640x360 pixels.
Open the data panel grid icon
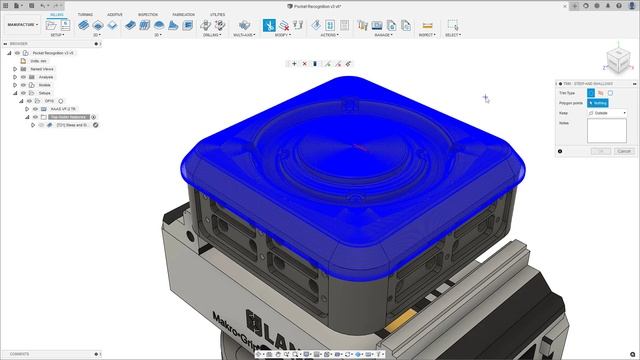[6, 6]
